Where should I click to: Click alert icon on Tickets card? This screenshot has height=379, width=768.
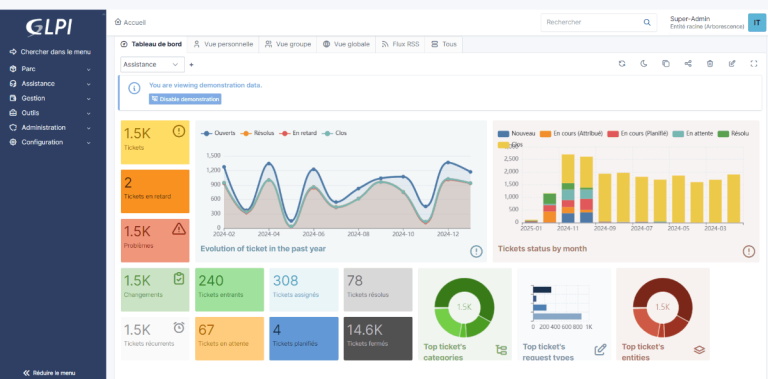tap(179, 131)
